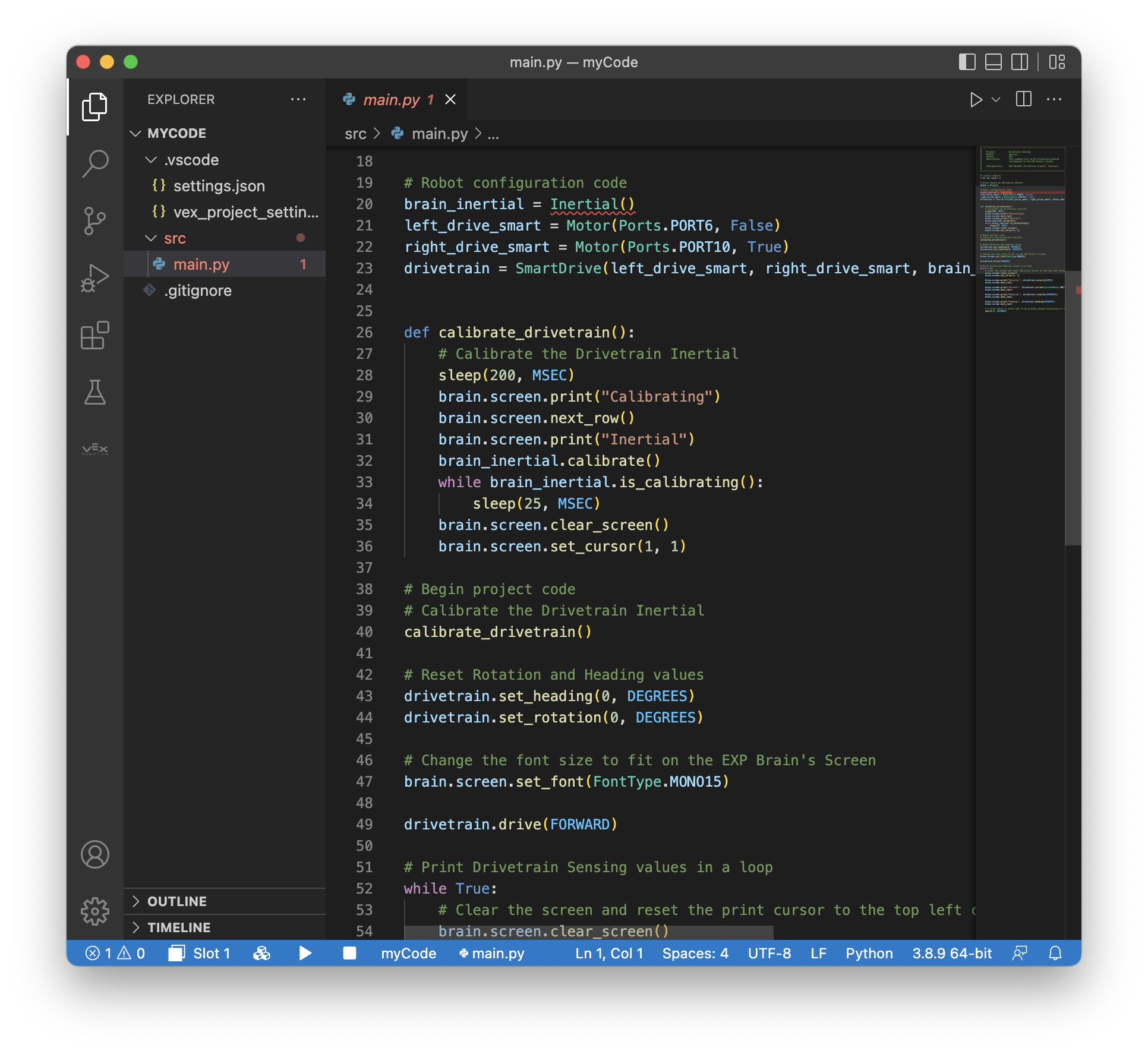
Task: Open the notifications bell in the status bar
Action: (1055, 953)
